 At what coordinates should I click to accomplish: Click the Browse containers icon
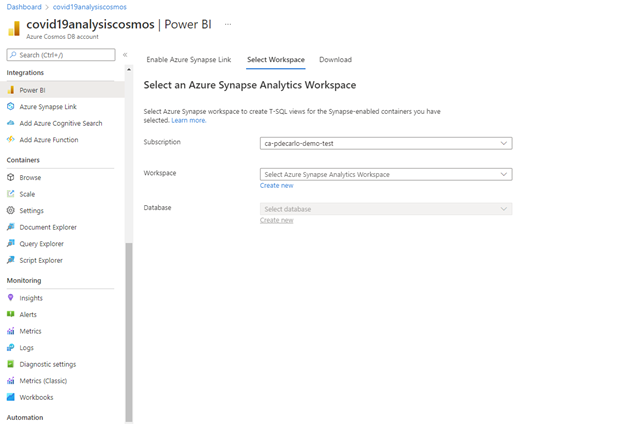pyautogui.click(x=11, y=177)
